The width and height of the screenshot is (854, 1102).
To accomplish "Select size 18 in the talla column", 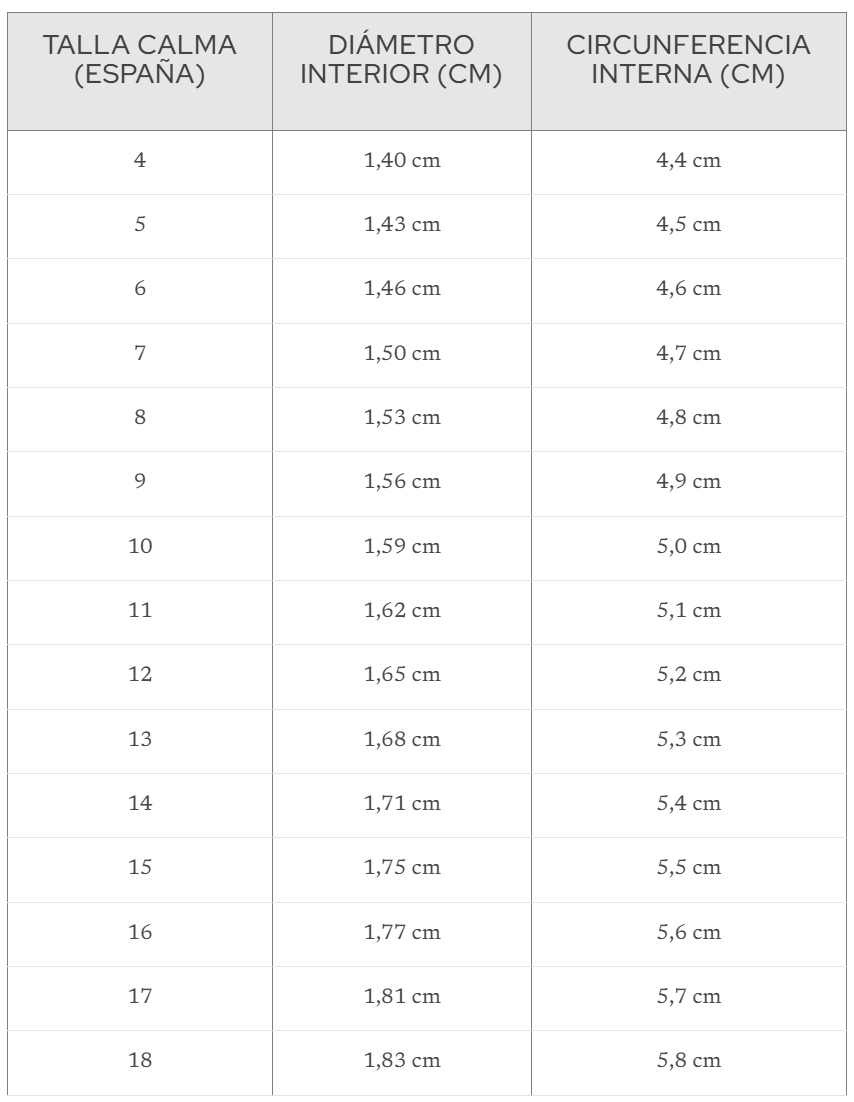I will tap(140, 1062).
